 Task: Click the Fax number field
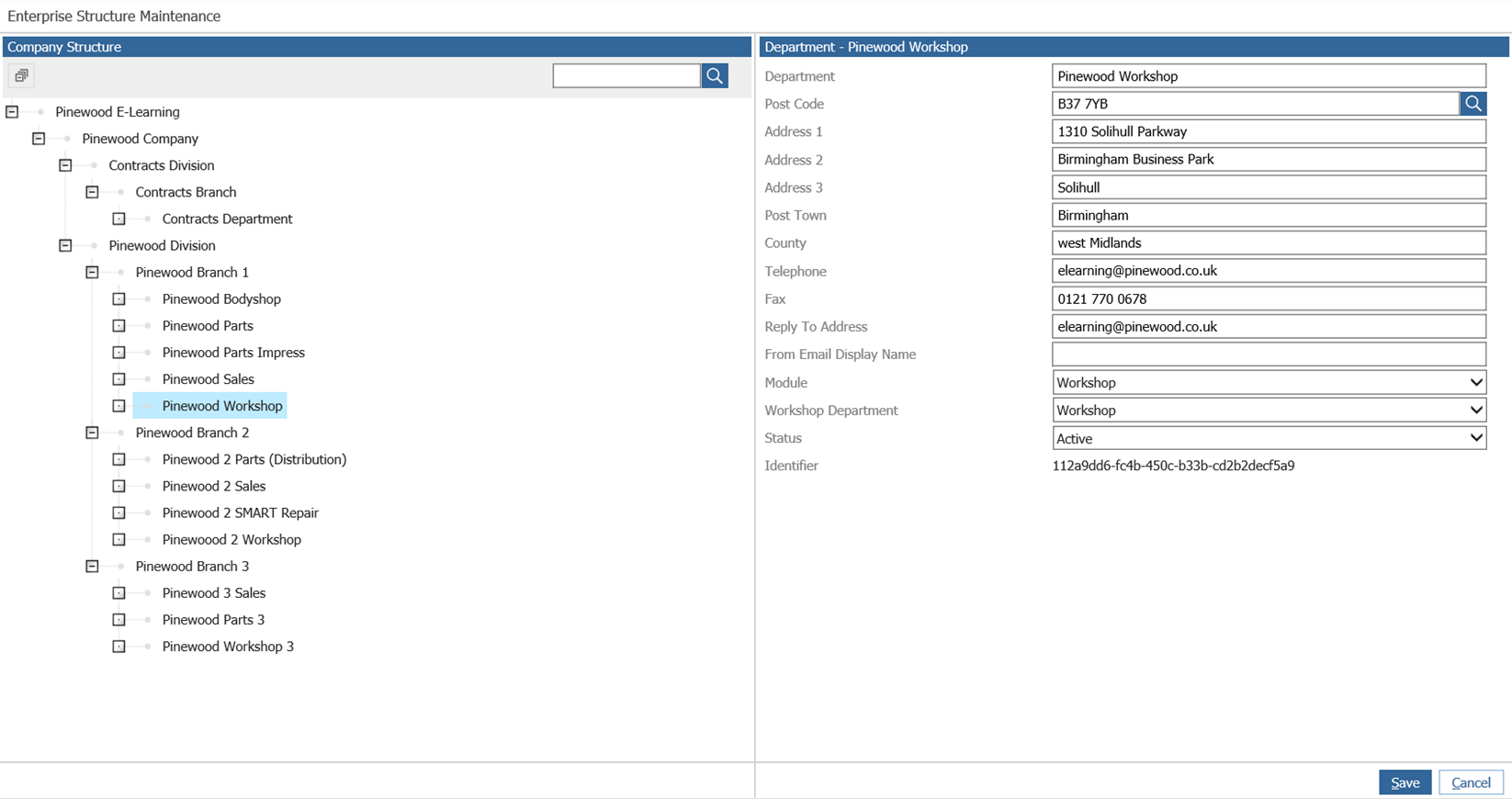[1269, 298]
